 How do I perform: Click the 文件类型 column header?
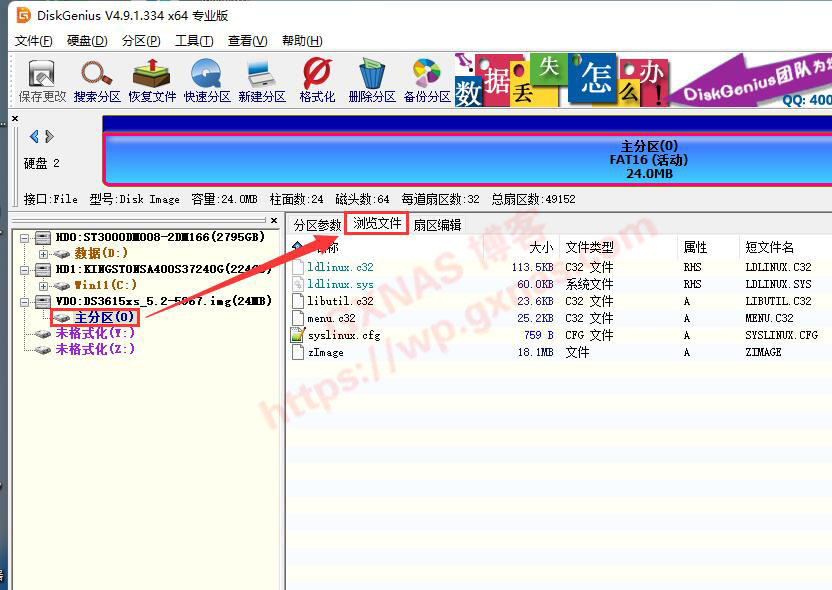coord(589,247)
